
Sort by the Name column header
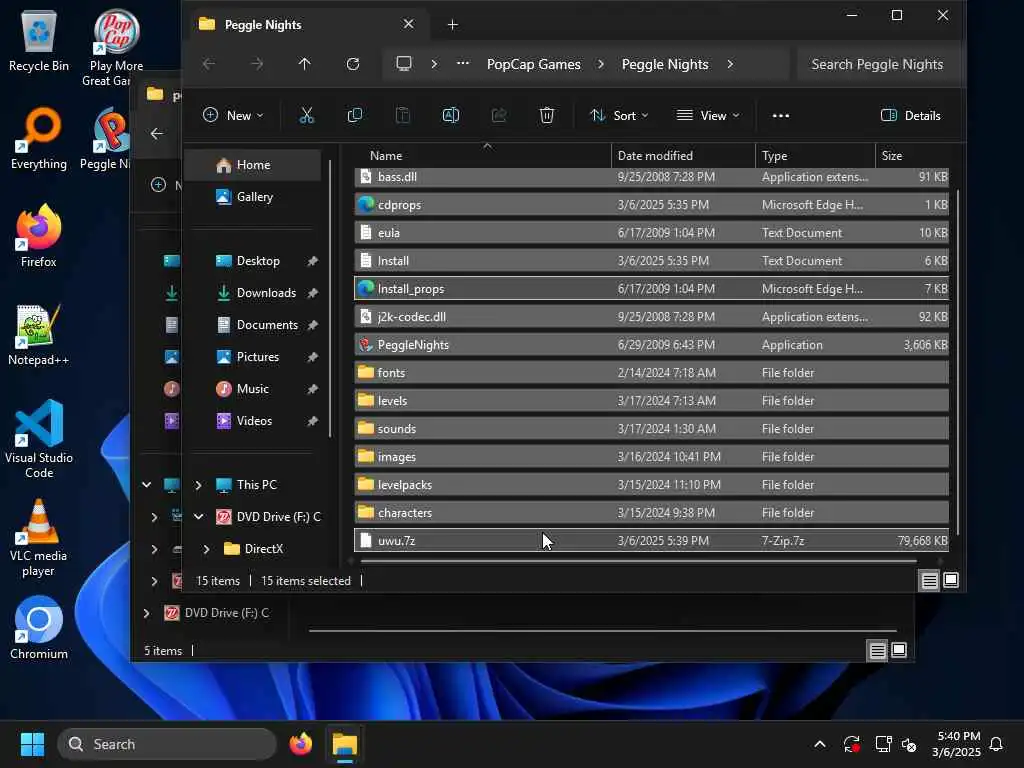(483, 155)
